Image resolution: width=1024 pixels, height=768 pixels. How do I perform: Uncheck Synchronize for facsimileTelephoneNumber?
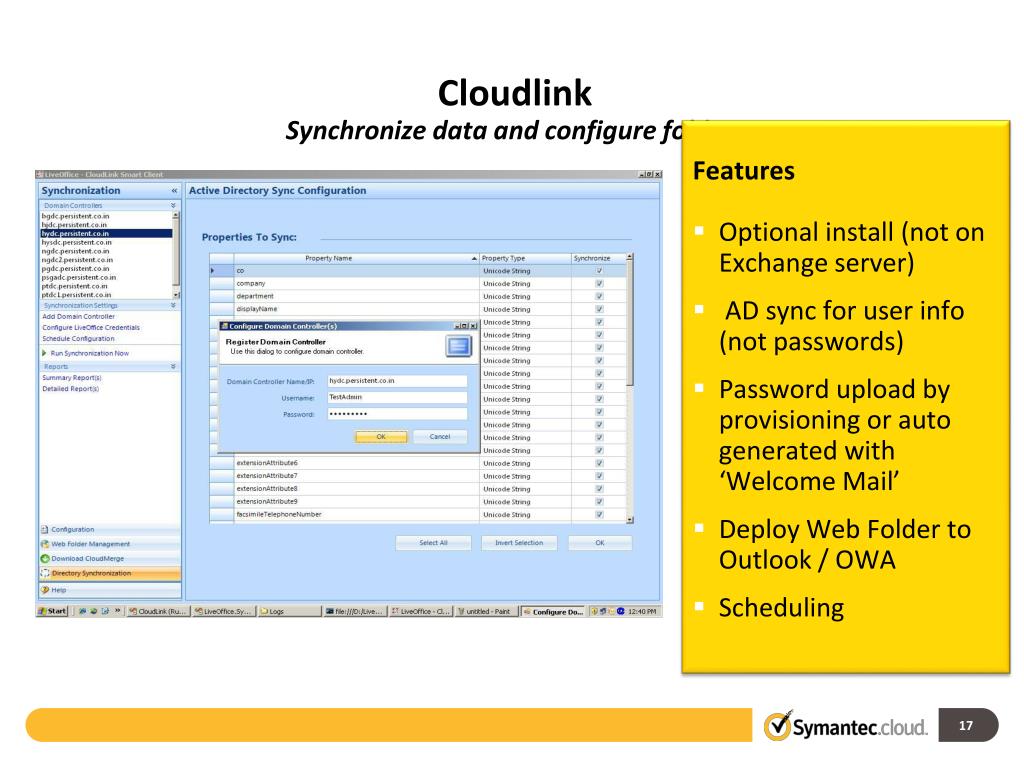(599, 515)
